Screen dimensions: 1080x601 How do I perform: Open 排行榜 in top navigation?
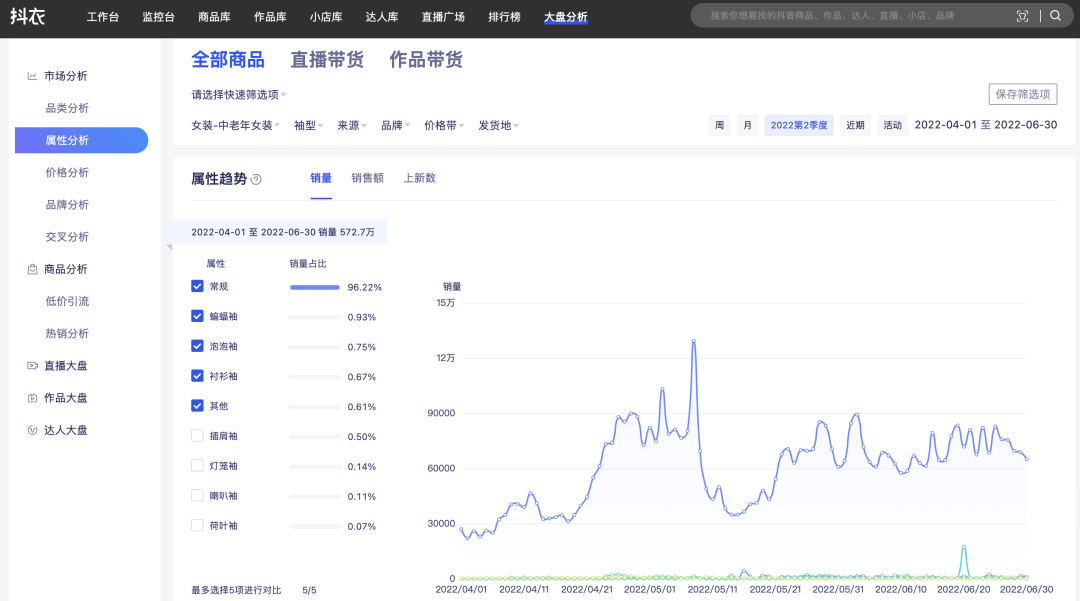pyautogui.click(x=504, y=17)
